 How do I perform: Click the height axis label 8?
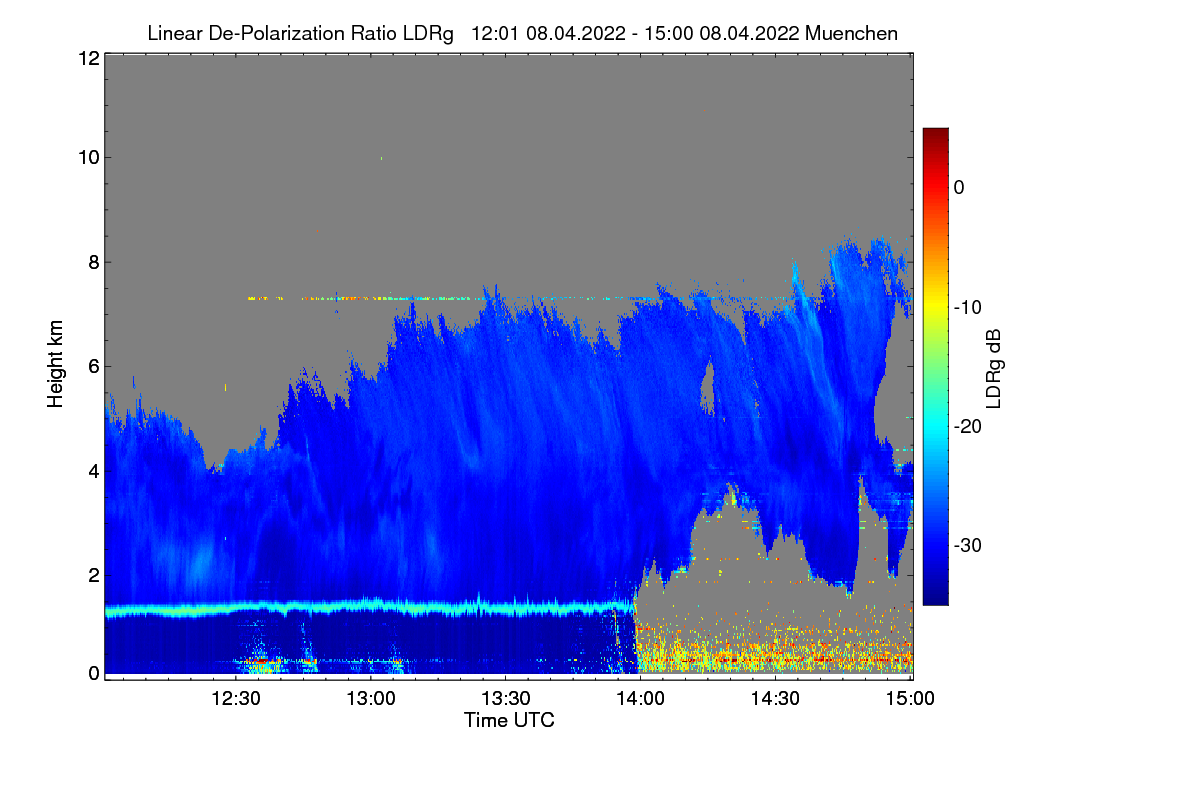[92, 262]
